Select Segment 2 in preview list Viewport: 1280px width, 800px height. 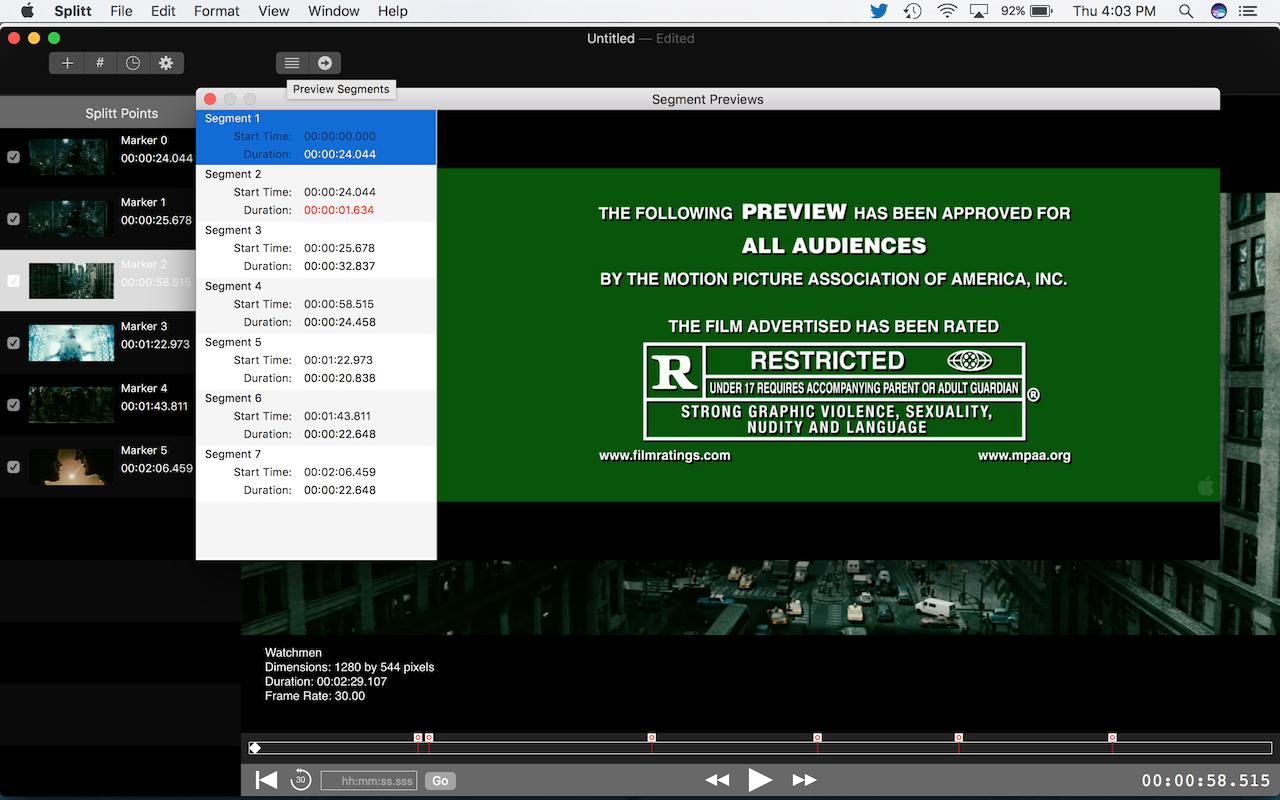[316, 193]
